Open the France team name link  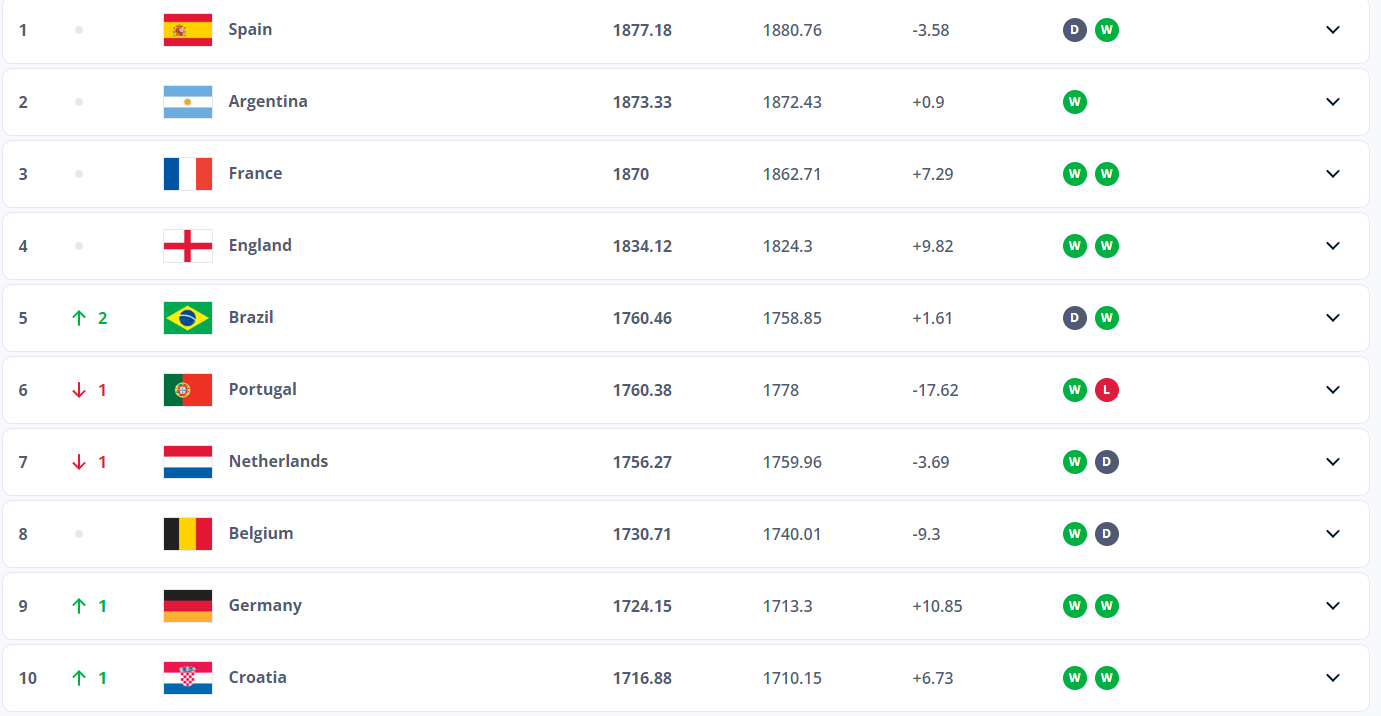255,174
